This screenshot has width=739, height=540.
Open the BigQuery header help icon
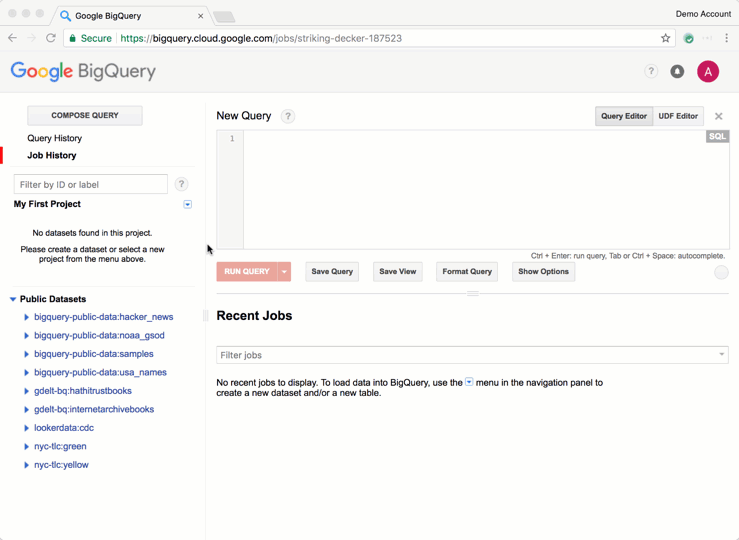tap(651, 72)
